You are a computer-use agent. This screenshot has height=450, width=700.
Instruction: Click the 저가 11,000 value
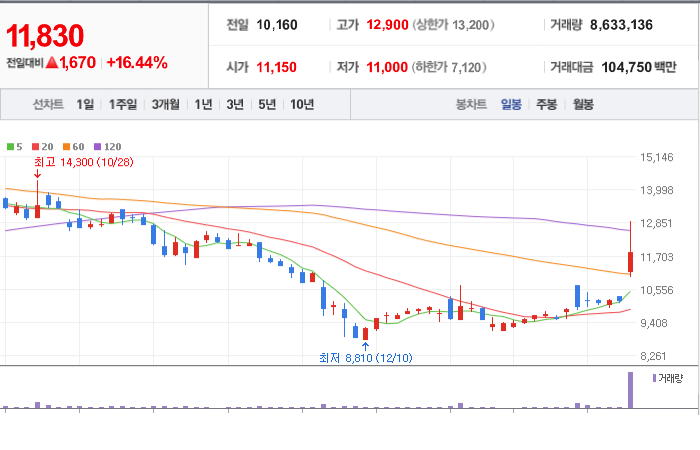click(x=387, y=67)
